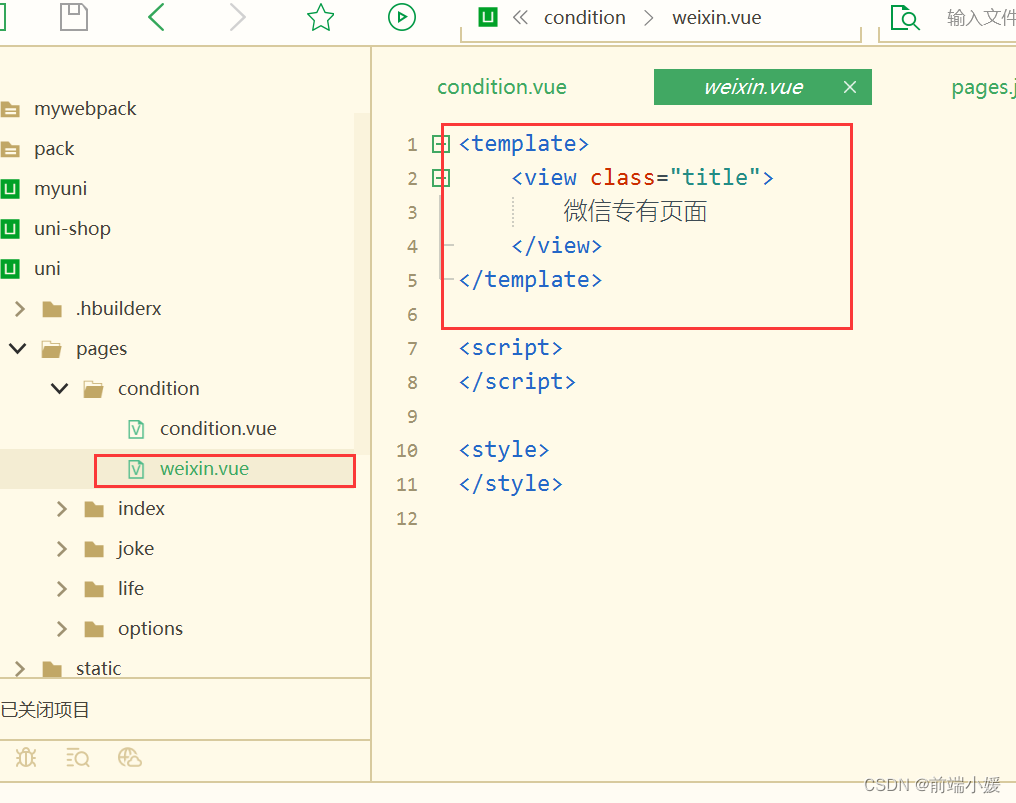Click the globe preview icon at bottom
This screenshot has width=1016, height=803.
coord(130,757)
